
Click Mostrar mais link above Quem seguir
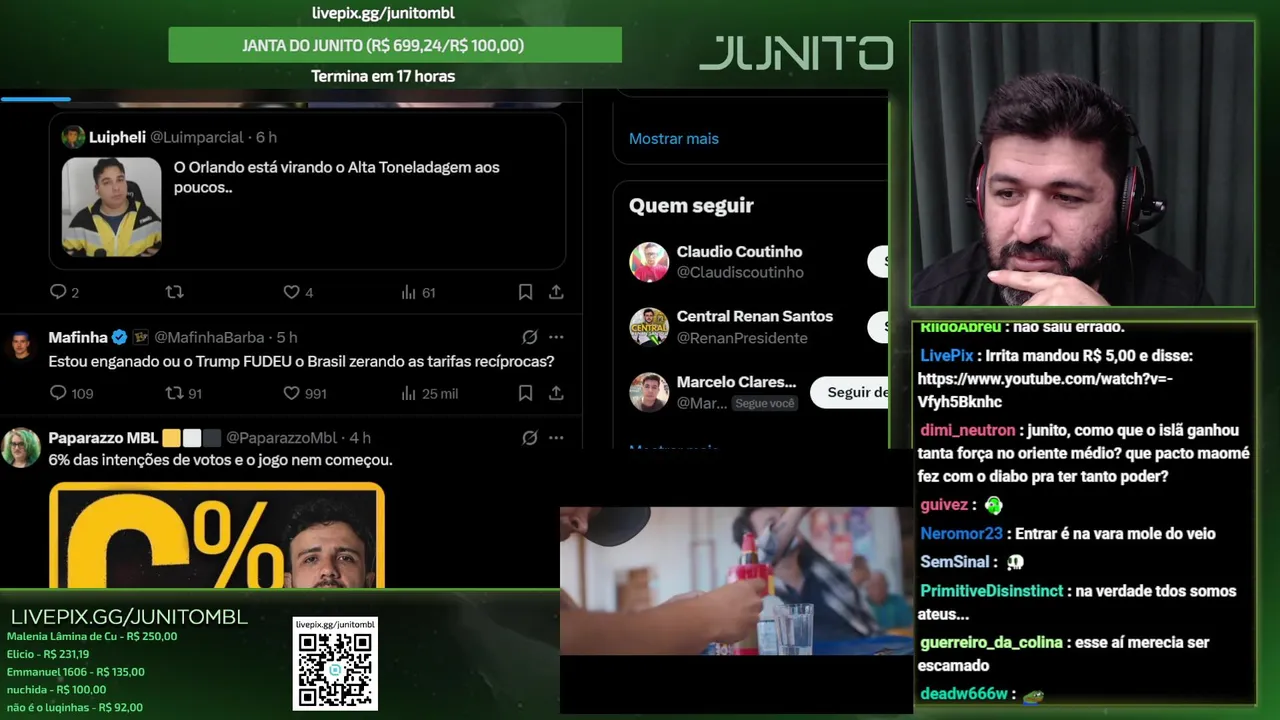pyautogui.click(x=674, y=139)
